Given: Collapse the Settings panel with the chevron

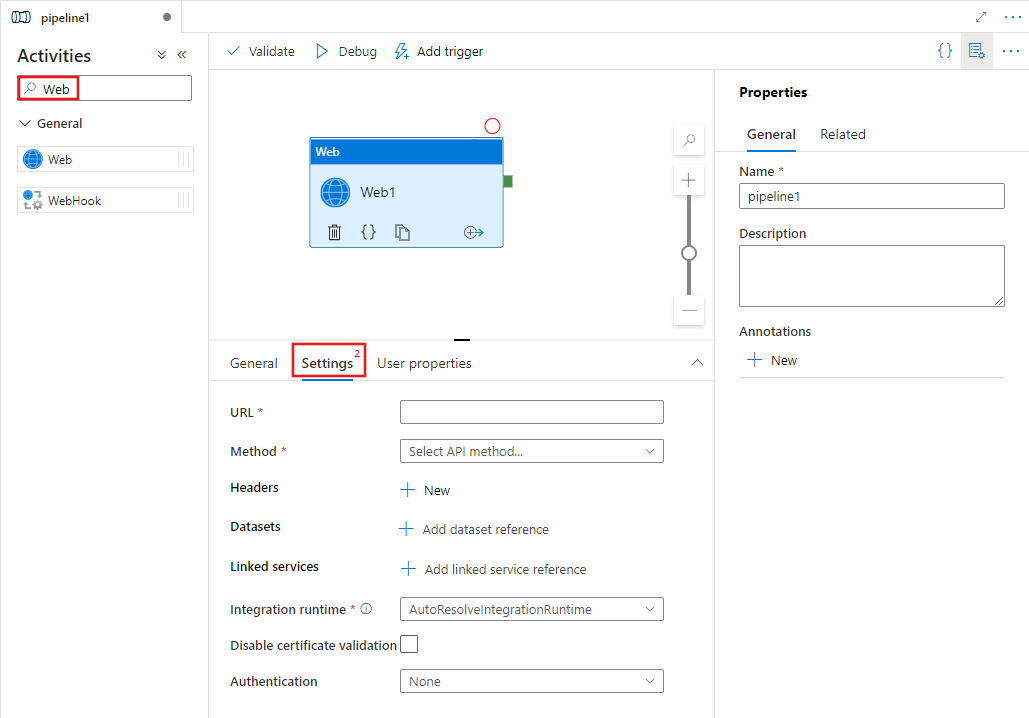Looking at the screenshot, I should [697, 362].
